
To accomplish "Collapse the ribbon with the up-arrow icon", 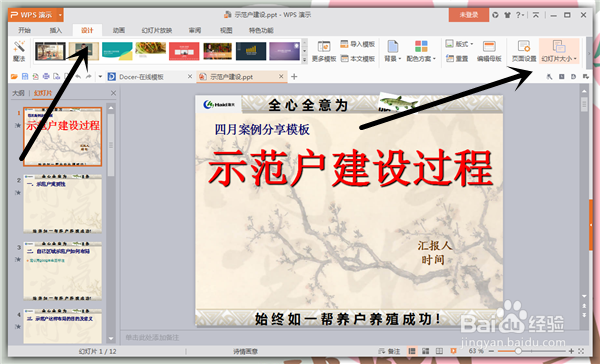I will (536, 15).
